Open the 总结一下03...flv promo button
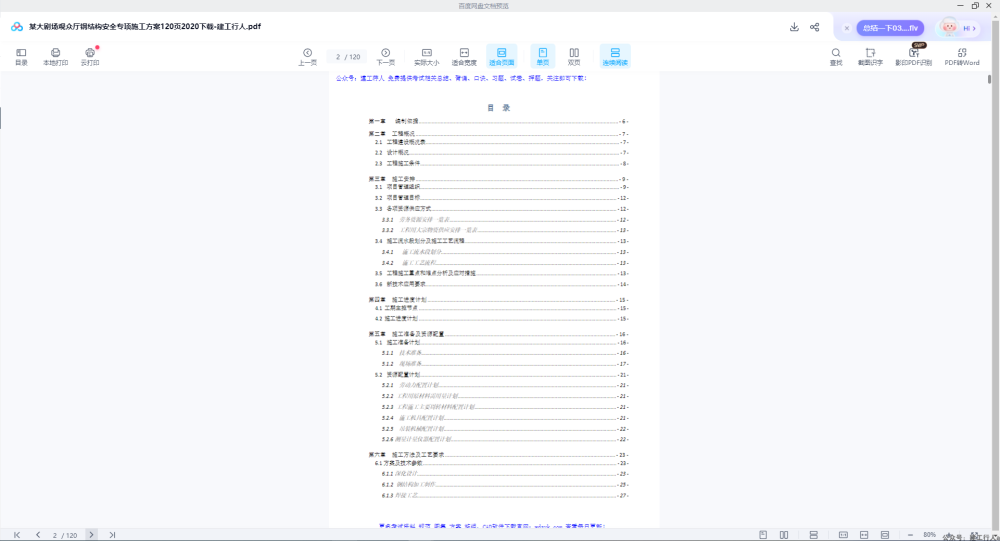 [890, 28]
